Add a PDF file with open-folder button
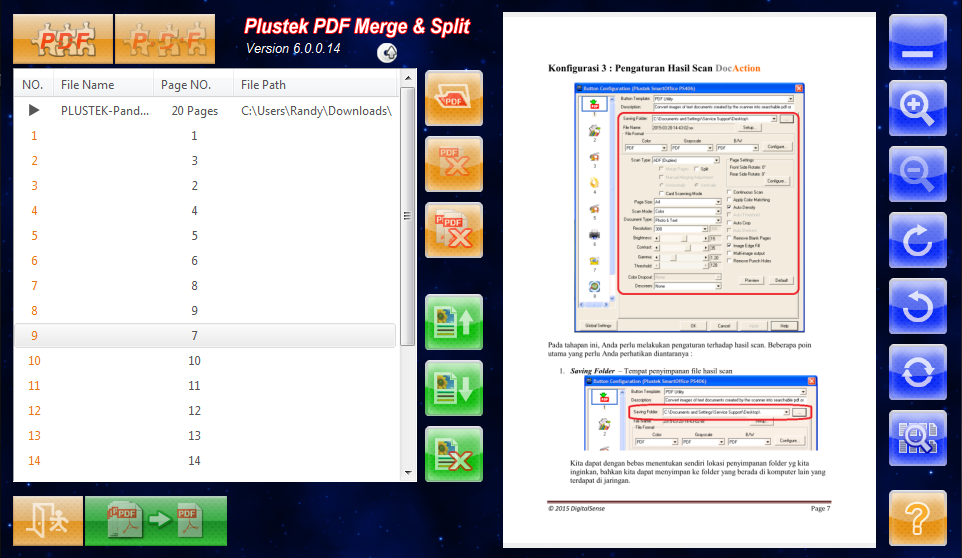This screenshot has width=962, height=558. pyautogui.click(x=454, y=98)
